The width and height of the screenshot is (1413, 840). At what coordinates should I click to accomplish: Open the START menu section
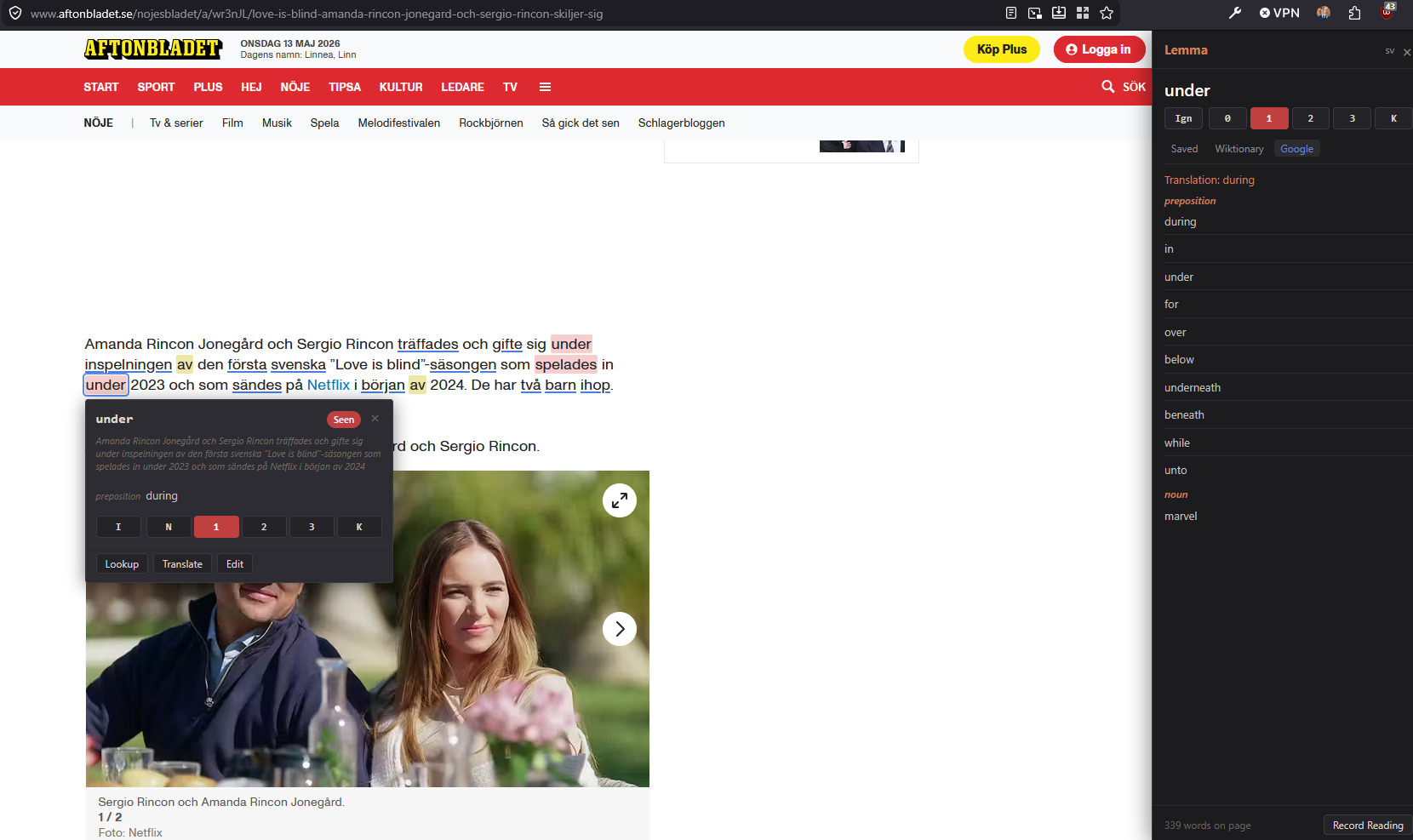101,87
